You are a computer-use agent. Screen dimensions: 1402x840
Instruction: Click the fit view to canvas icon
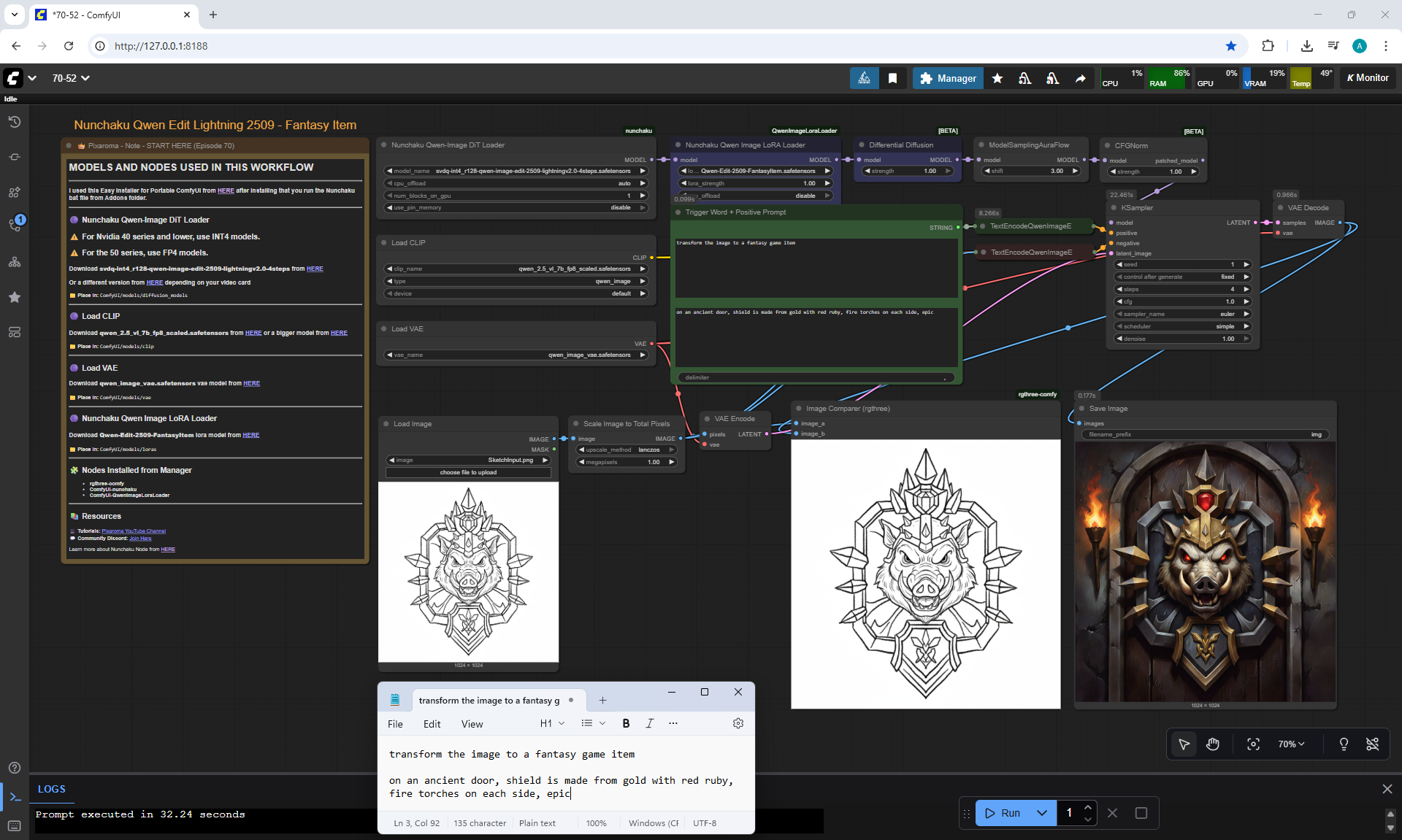[1253, 744]
